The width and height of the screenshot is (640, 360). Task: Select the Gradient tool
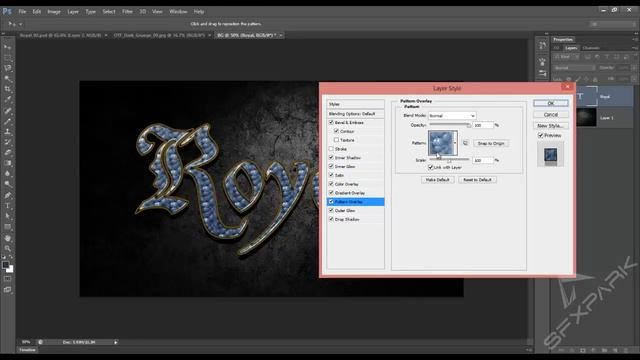click(8, 163)
